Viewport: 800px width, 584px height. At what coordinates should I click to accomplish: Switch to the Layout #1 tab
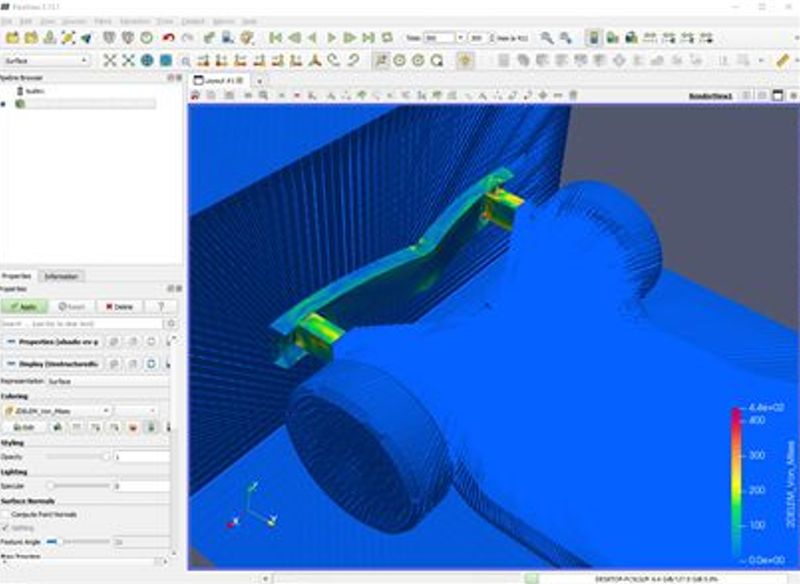click(x=219, y=81)
